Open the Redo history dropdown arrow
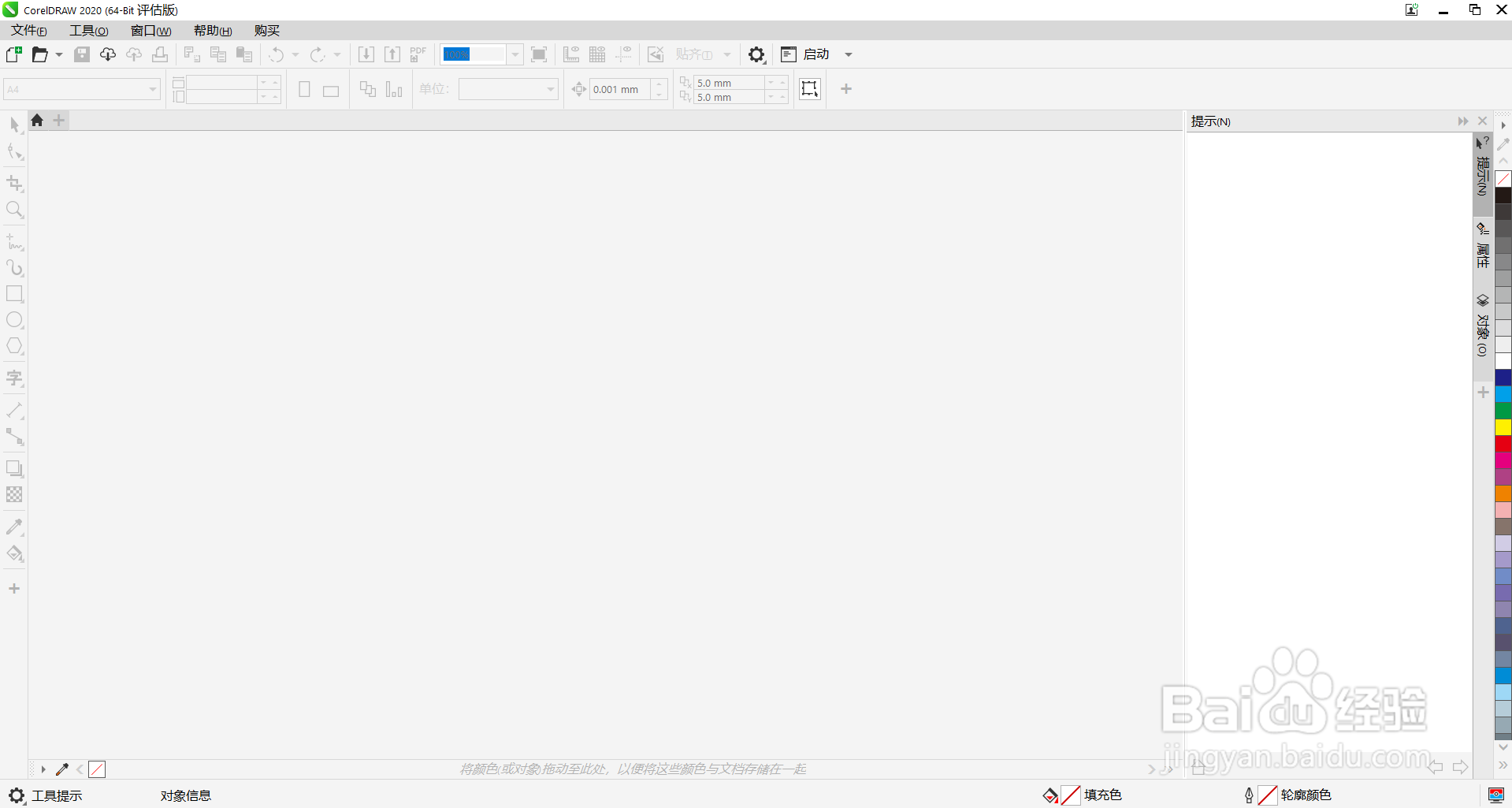This screenshot has height=808, width=1512. (337, 54)
